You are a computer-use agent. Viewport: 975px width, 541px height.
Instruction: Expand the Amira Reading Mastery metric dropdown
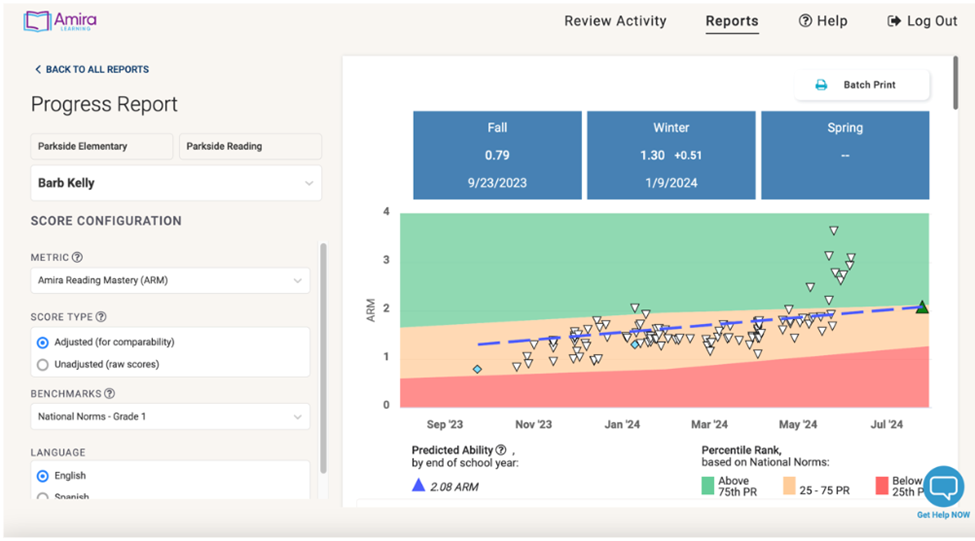pyautogui.click(x=170, y=281)
